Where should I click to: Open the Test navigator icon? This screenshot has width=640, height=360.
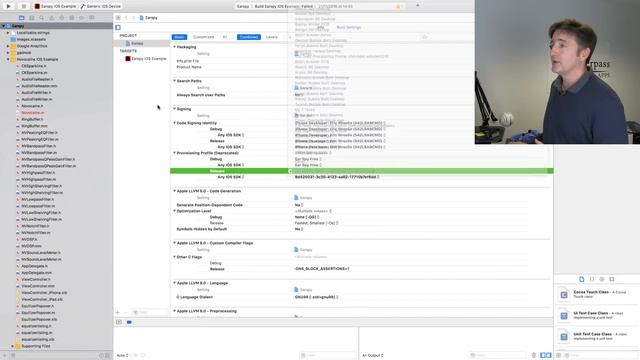(x=62, y=18)
